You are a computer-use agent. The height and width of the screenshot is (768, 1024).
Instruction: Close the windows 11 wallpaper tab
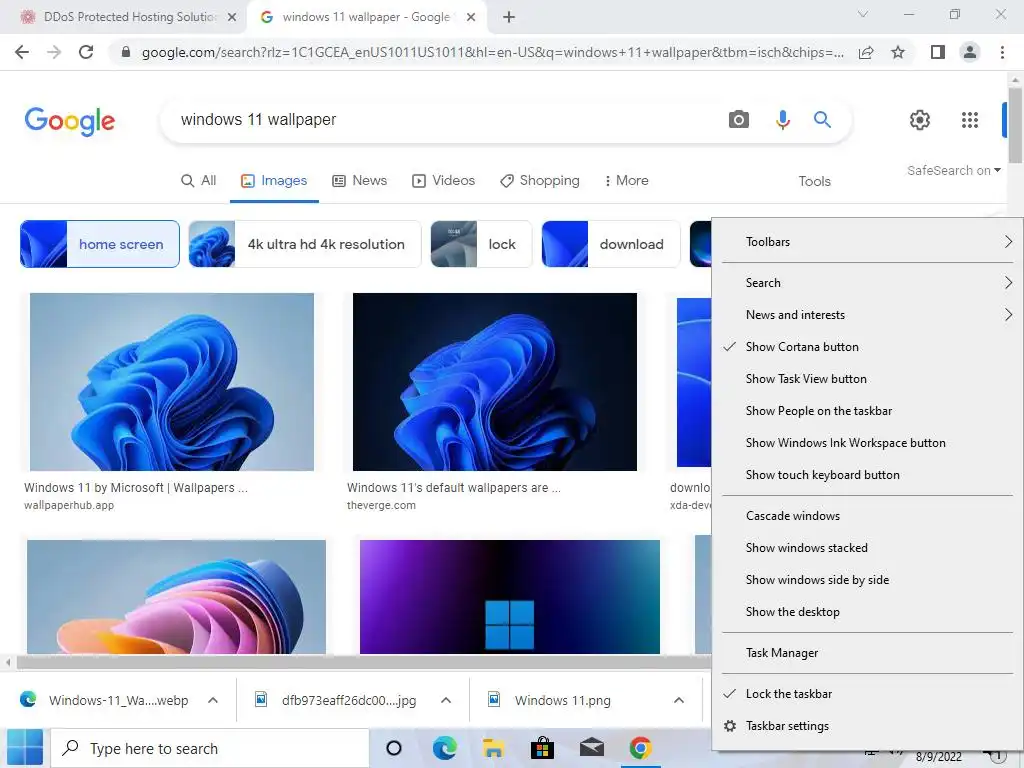pyautogui.click(x=471, y=17)
